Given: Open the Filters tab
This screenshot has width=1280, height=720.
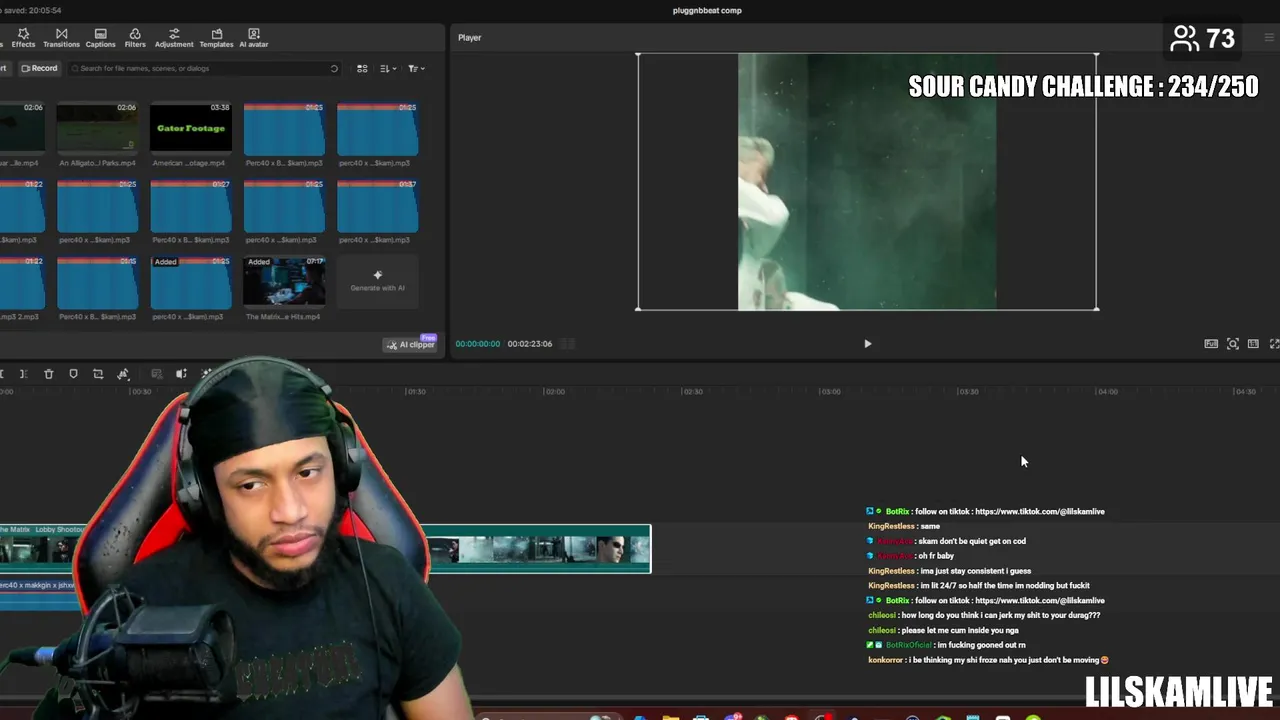Looking at the screenshot, I should tap(135, 38).
